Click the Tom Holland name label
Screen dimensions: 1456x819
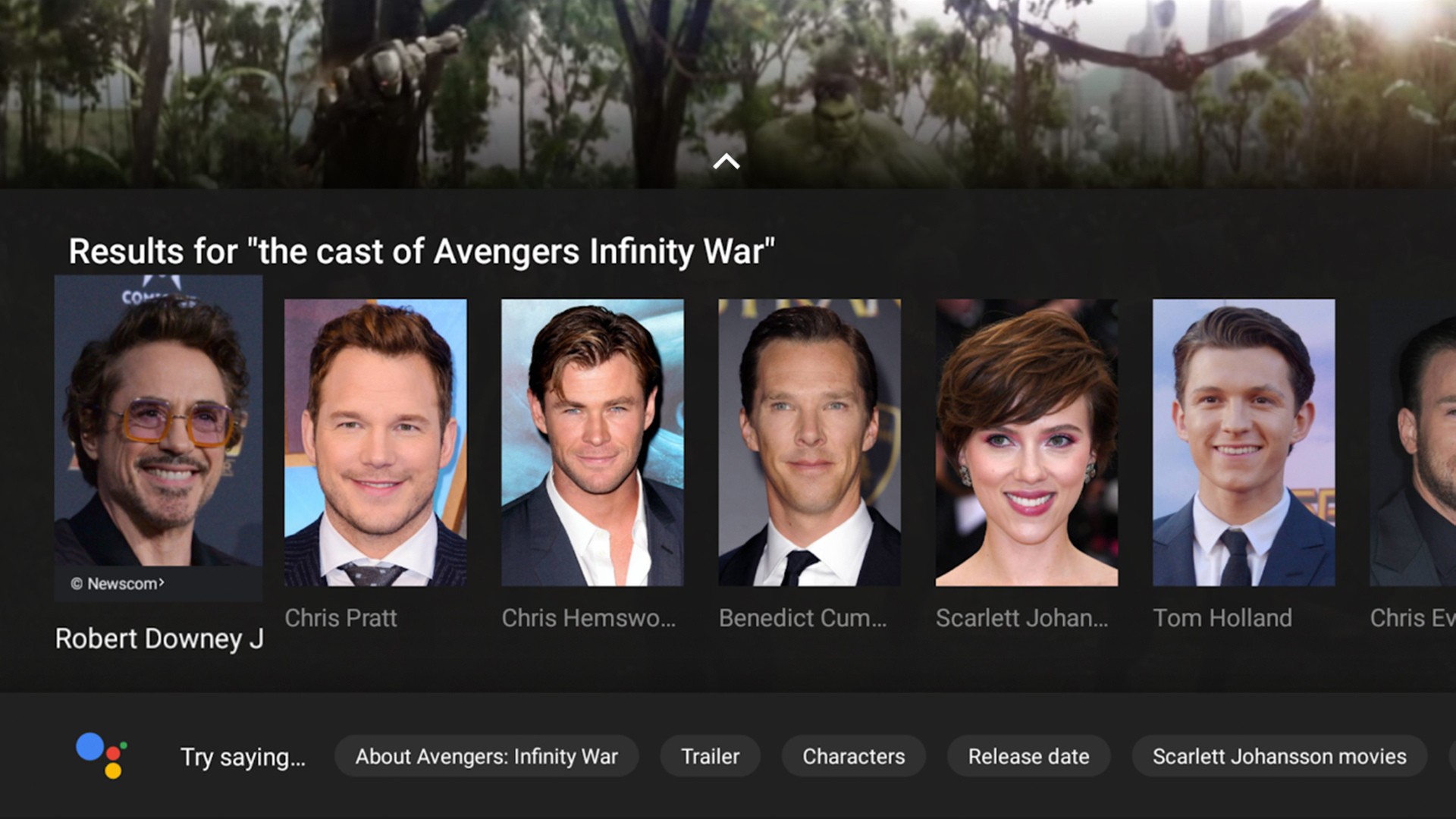(x=1222, y=618)
